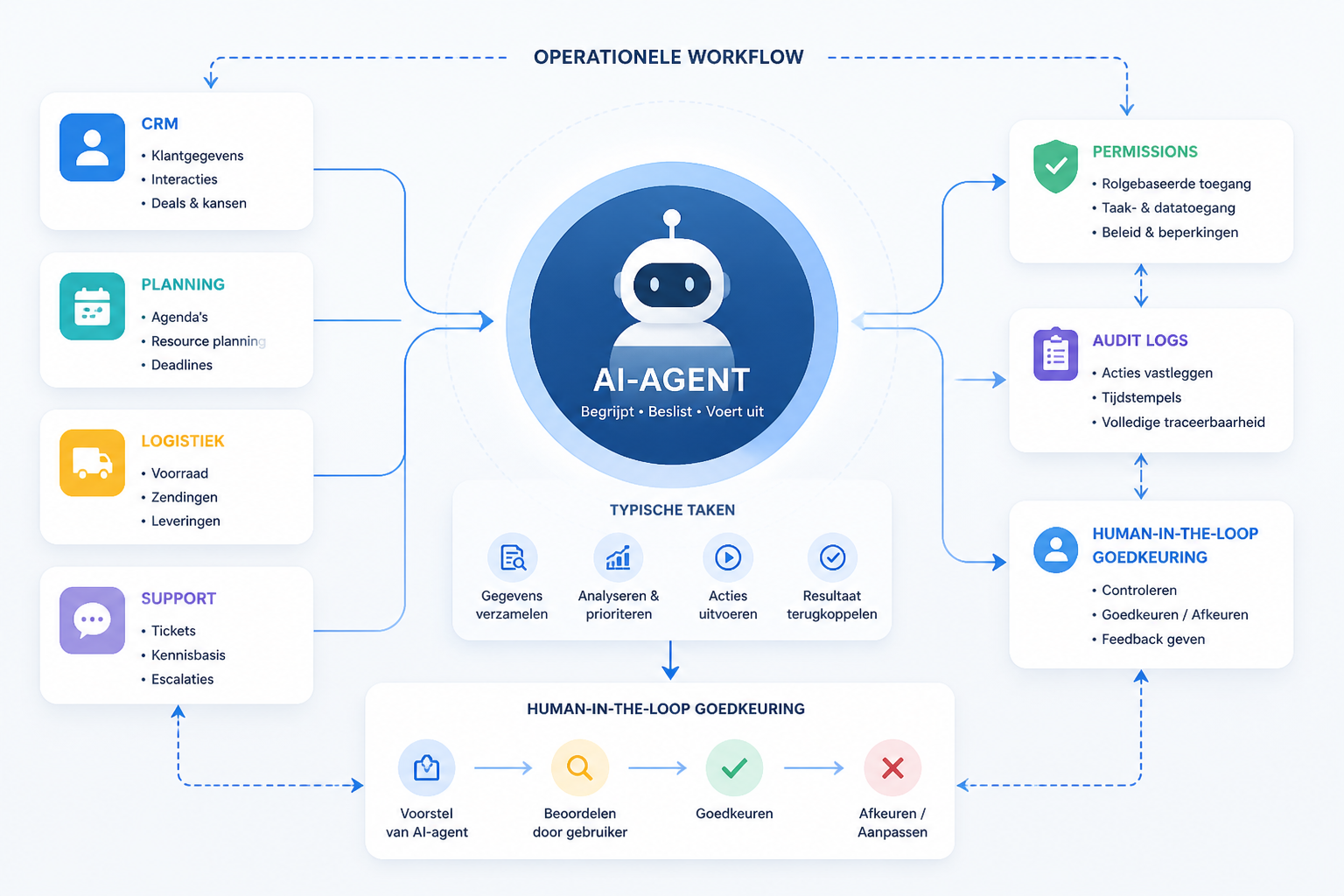Select the LOGISTIEK card heading
The width and height of the screenshot is (1344, 896).
pos(183,441)
